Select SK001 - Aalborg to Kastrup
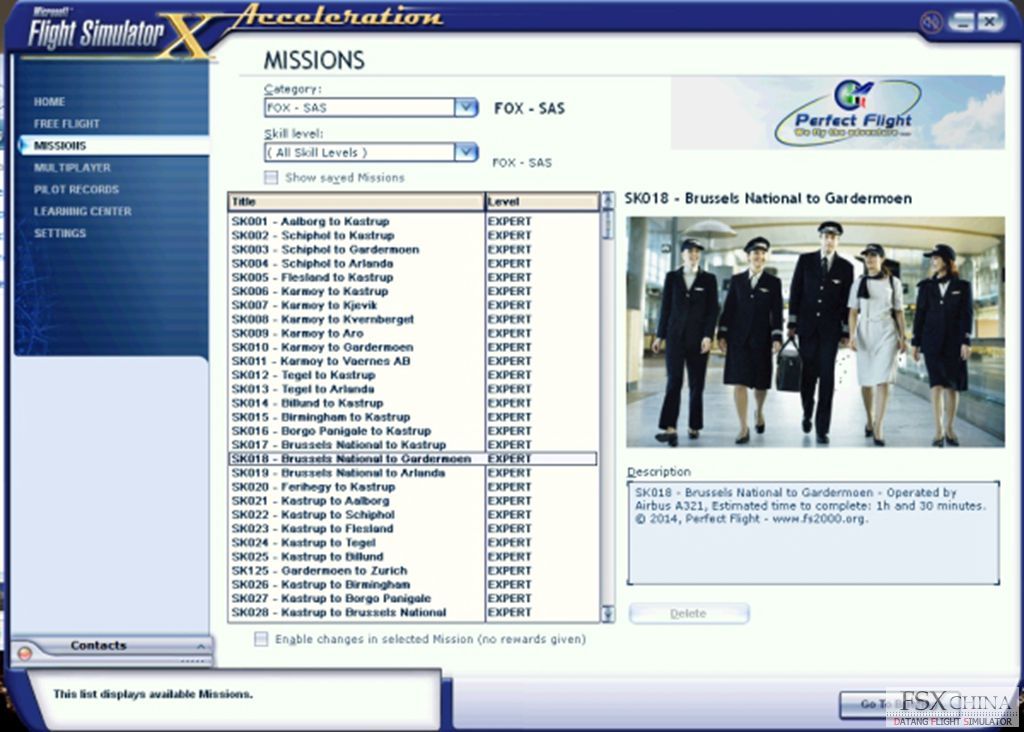The height and width of the screenshot is (732, 1024). [413, 221]
